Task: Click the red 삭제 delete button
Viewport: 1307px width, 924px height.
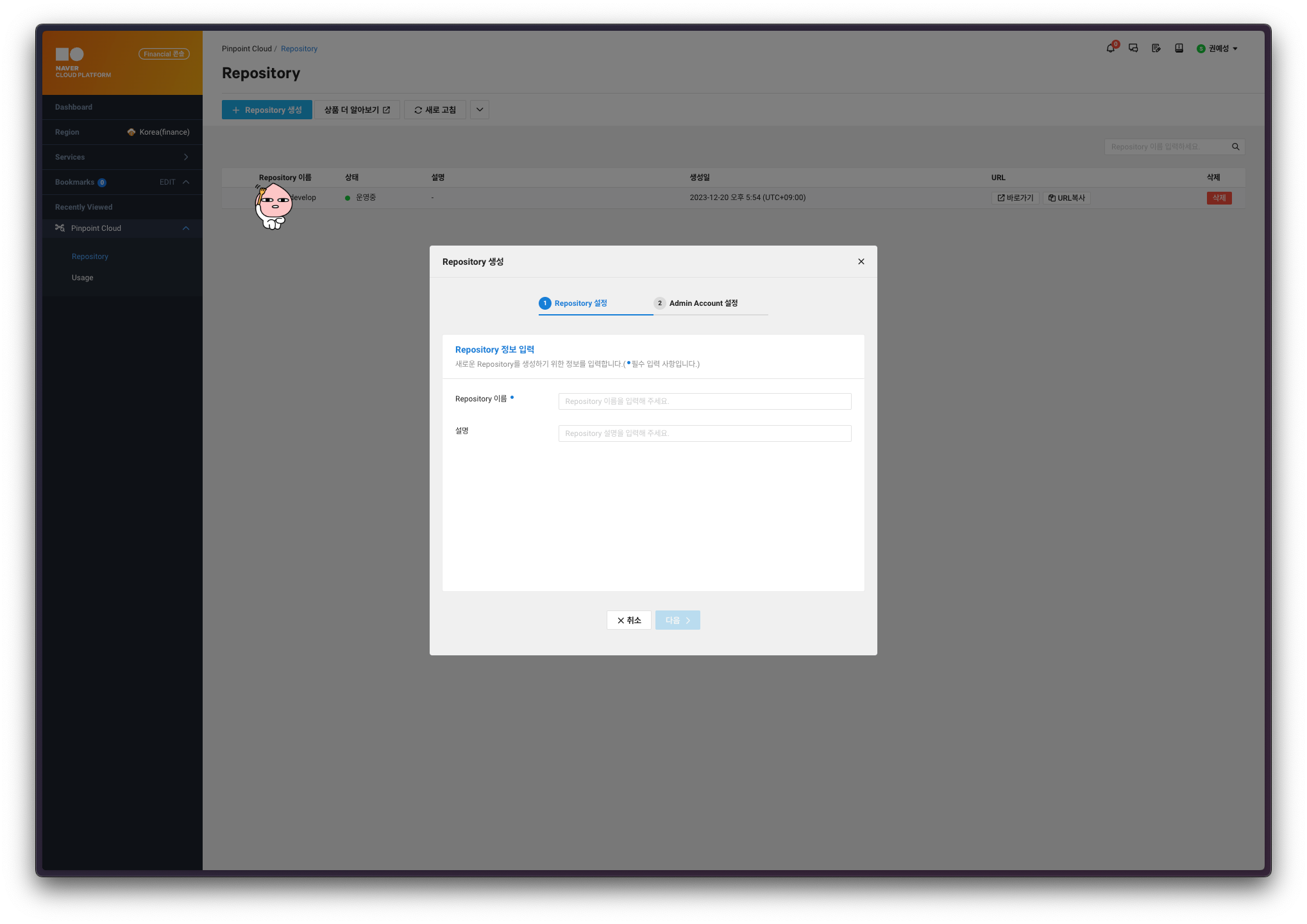Action: pyautogui.click(x=1218, y=198)
